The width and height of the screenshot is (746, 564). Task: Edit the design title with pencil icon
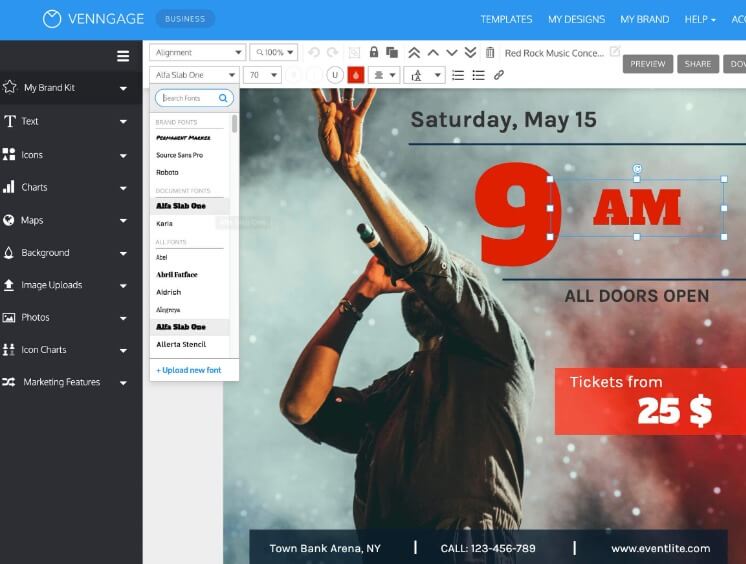tap(615, 51)
